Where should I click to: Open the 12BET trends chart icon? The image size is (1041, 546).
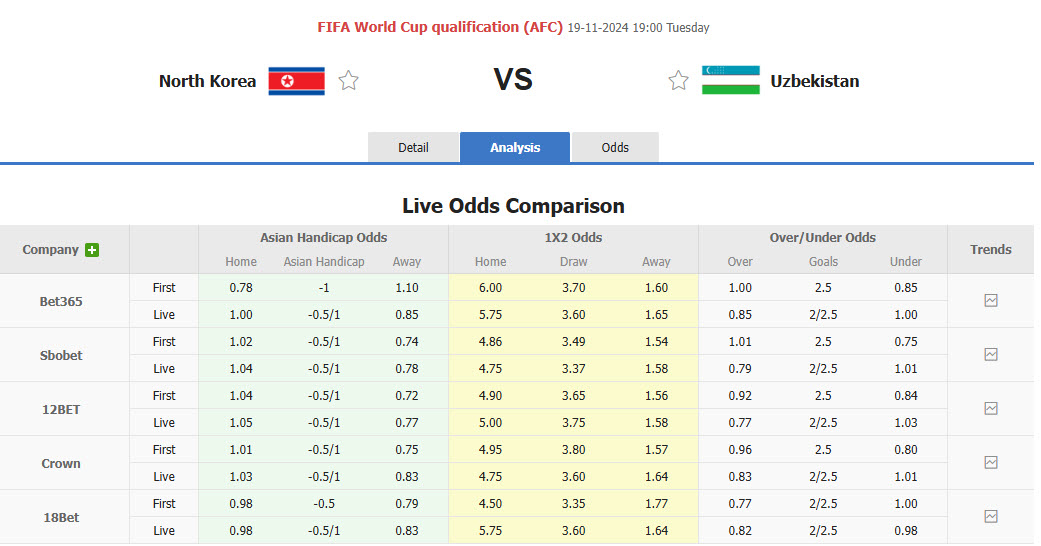pyautogui.click(x=990, y=408)
